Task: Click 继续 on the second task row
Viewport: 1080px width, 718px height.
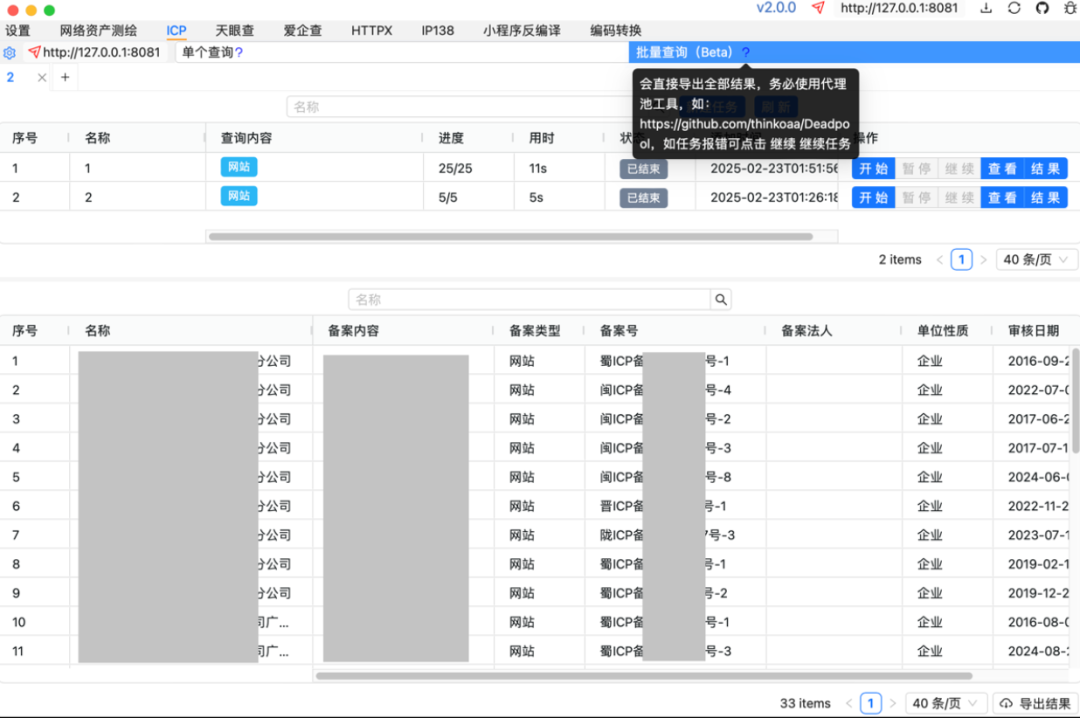Action: 959,197
